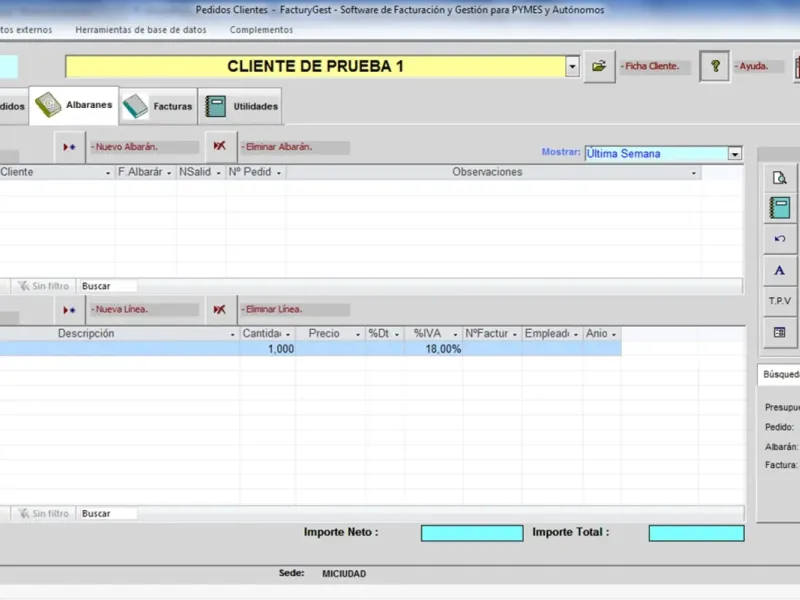
Task: Click the upper Sin filtro indicator
Action: (x=43, y=286)
